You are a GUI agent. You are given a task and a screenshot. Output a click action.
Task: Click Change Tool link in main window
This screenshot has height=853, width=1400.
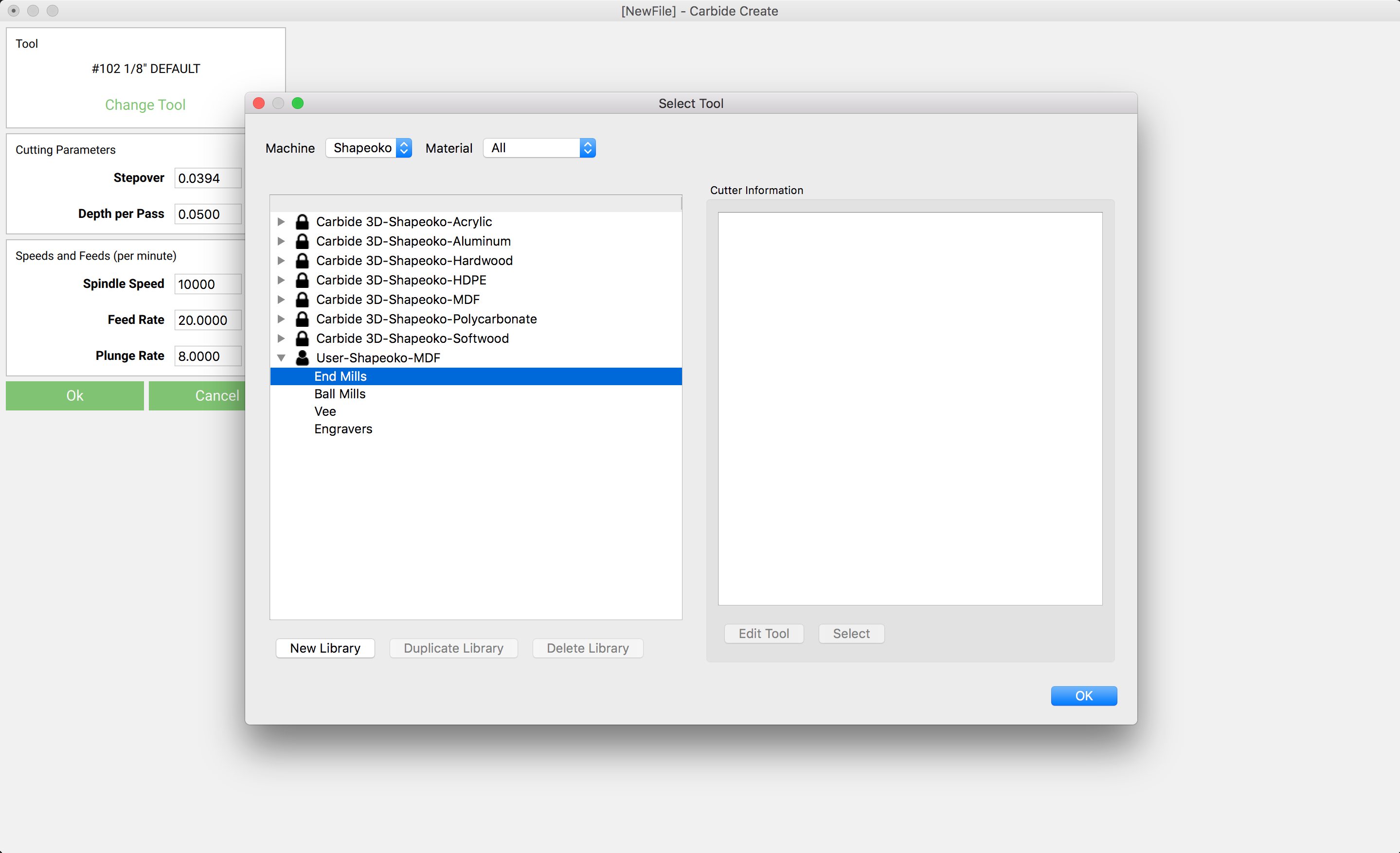(145, 105)
